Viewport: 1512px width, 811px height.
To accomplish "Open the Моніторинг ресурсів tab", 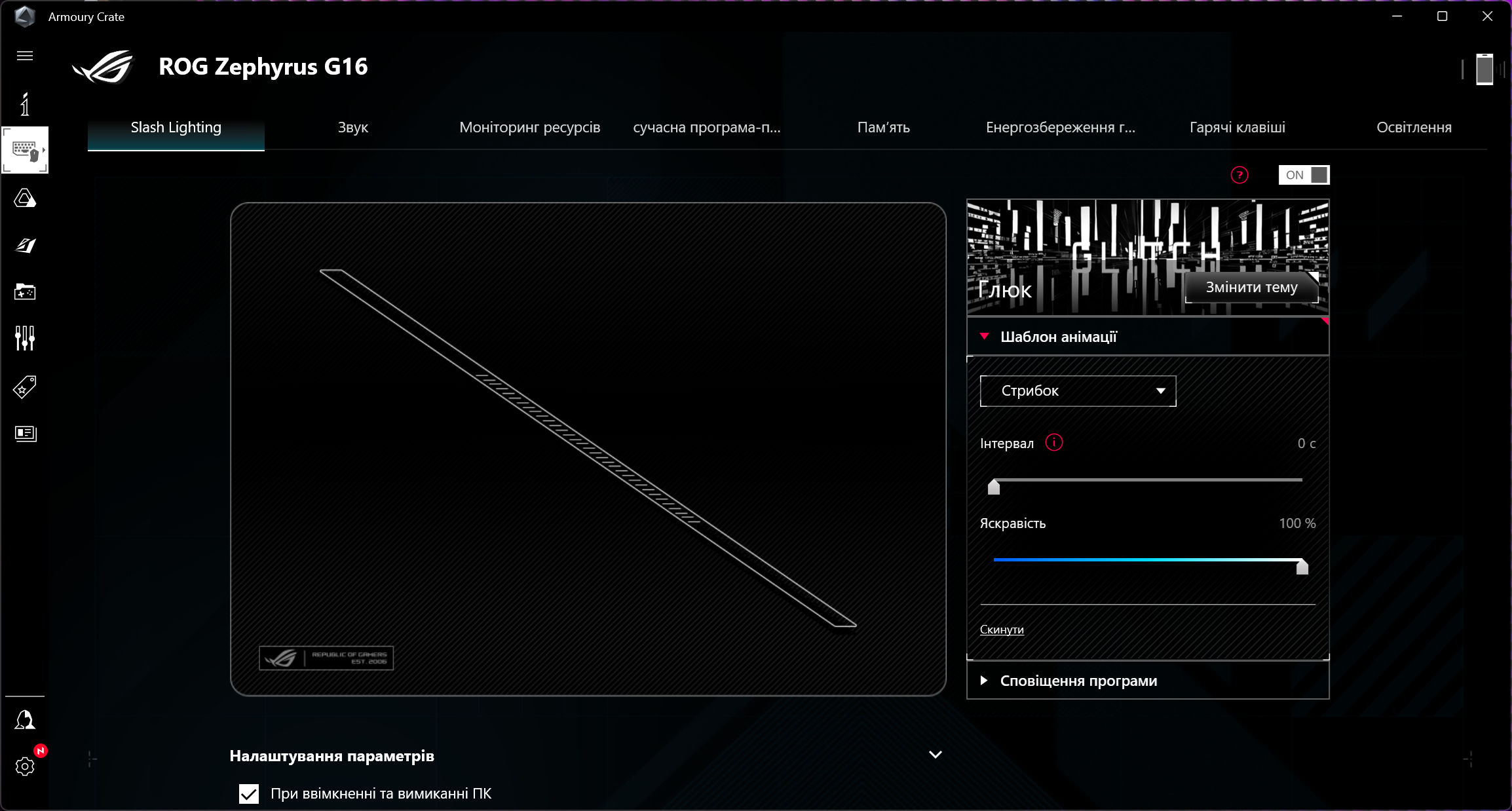I will [x=529, y=128].
